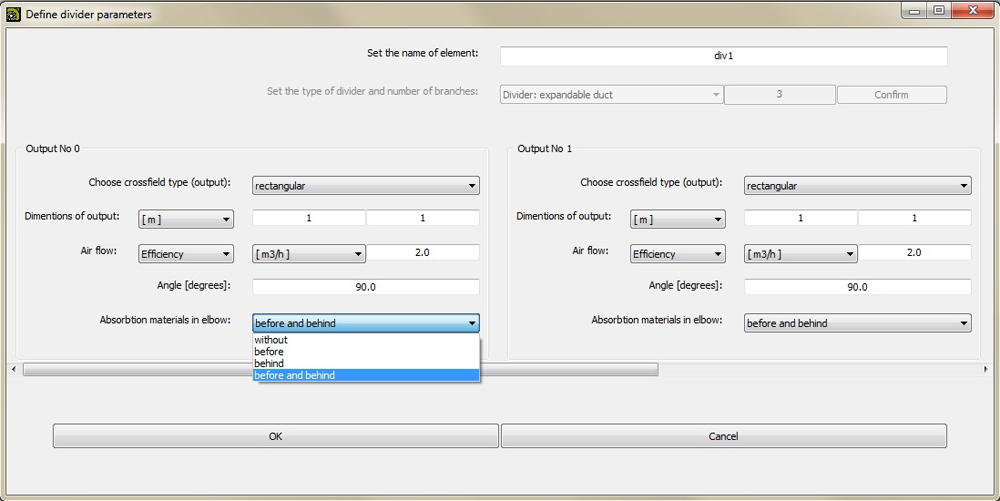
Task: Open Output No 0 crossfield type dropdown
Action: pyautogui.click(x=366, y=185)
